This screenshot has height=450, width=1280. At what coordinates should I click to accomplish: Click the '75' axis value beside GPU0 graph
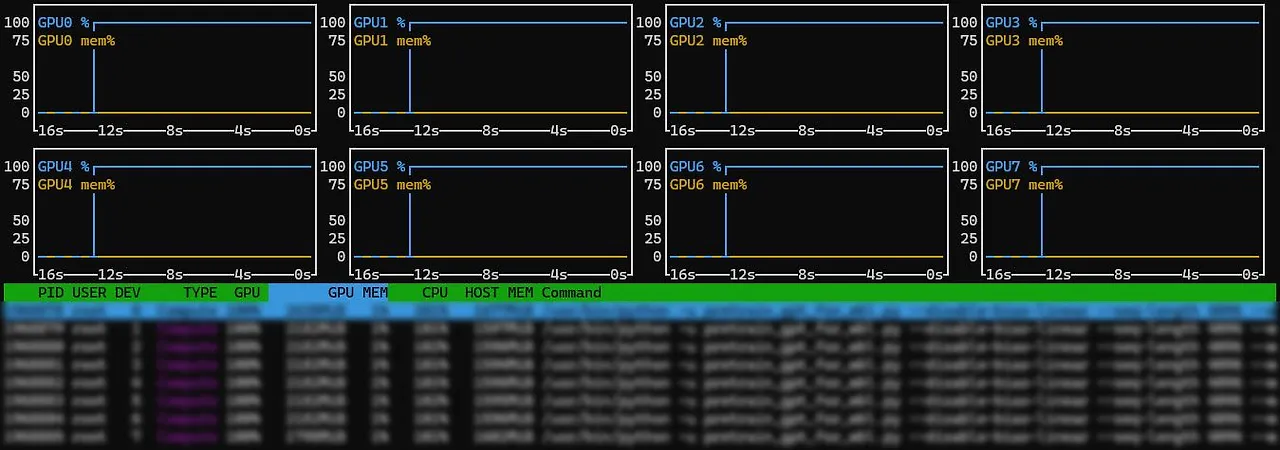coord(21,41)
